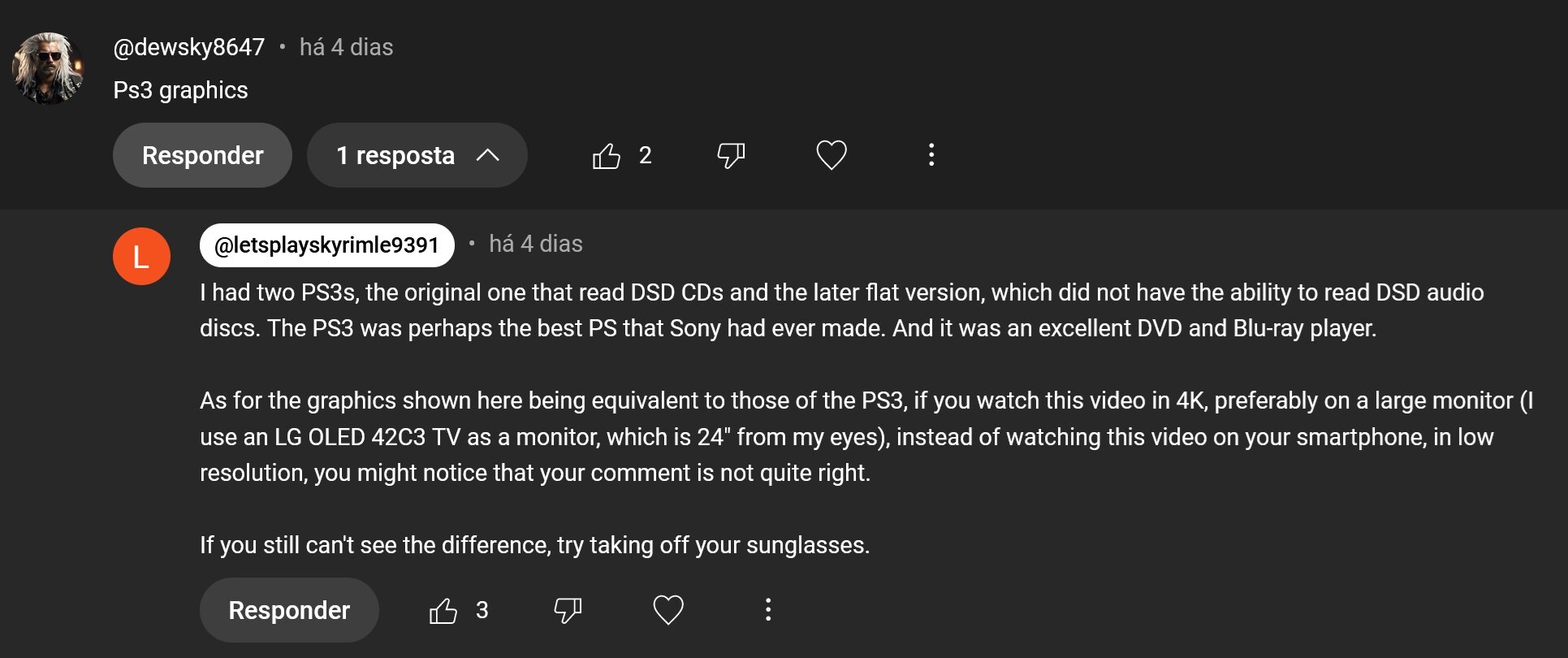The width and height of the screenshot is (1568, 658).
Task: Heart the letsplayskyrimle9391 reply
Action: point(668,610)
